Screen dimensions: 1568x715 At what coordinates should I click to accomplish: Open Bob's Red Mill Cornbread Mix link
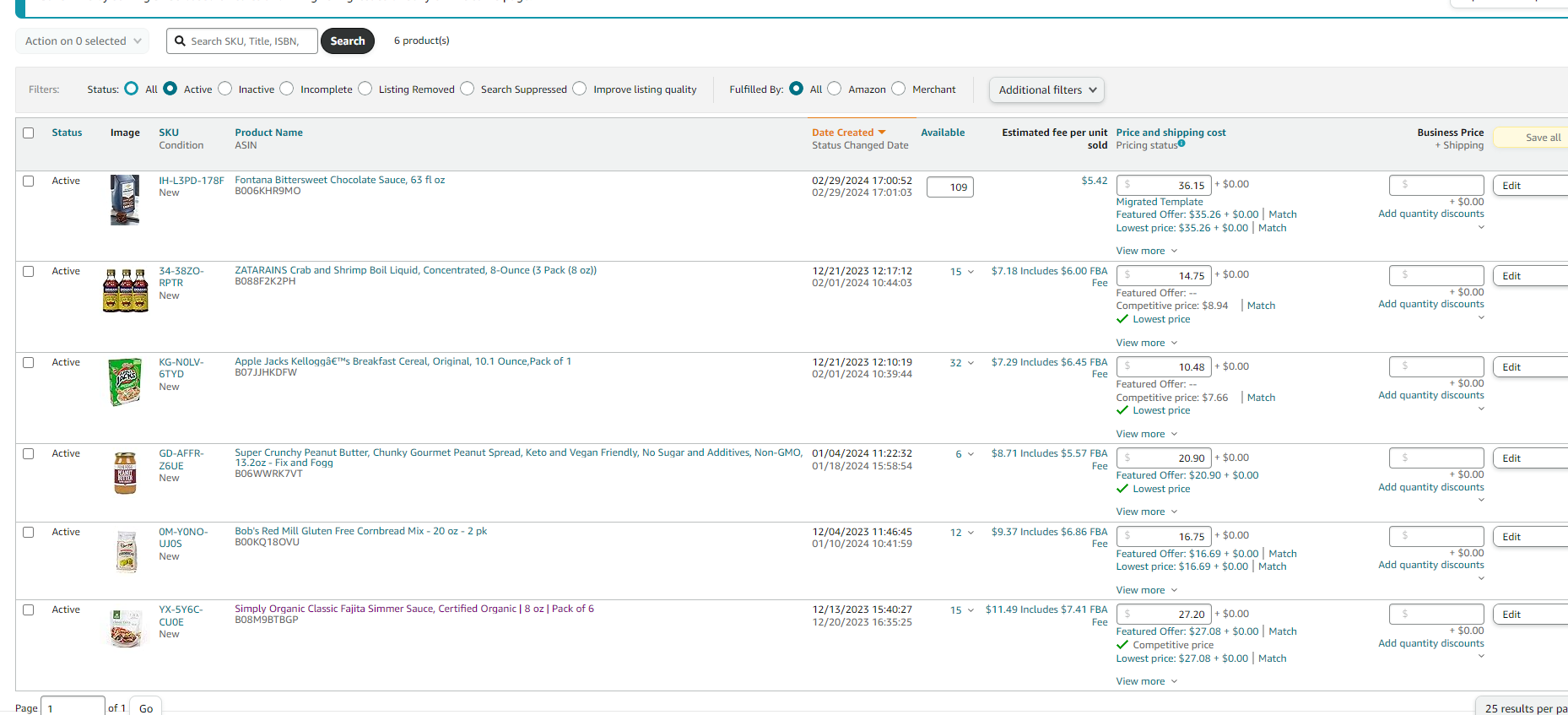(360, 531)
